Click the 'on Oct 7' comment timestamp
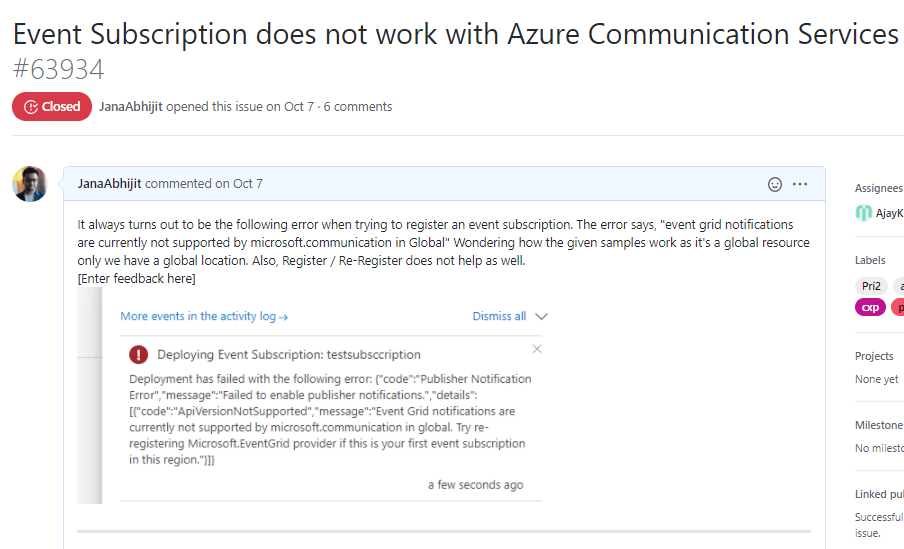 pyautogui.click(x=239, y=184)
